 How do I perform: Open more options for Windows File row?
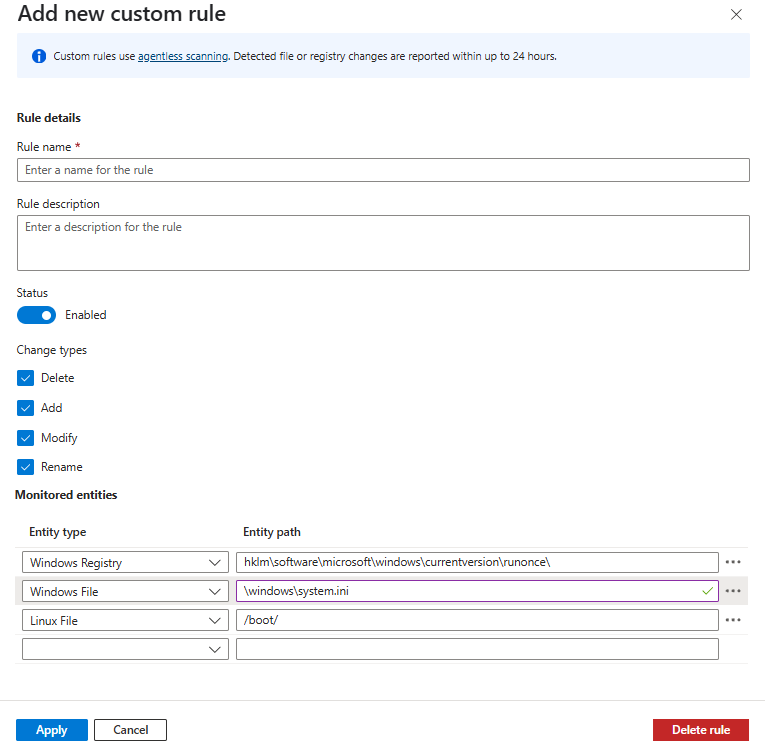click(733, 591)
